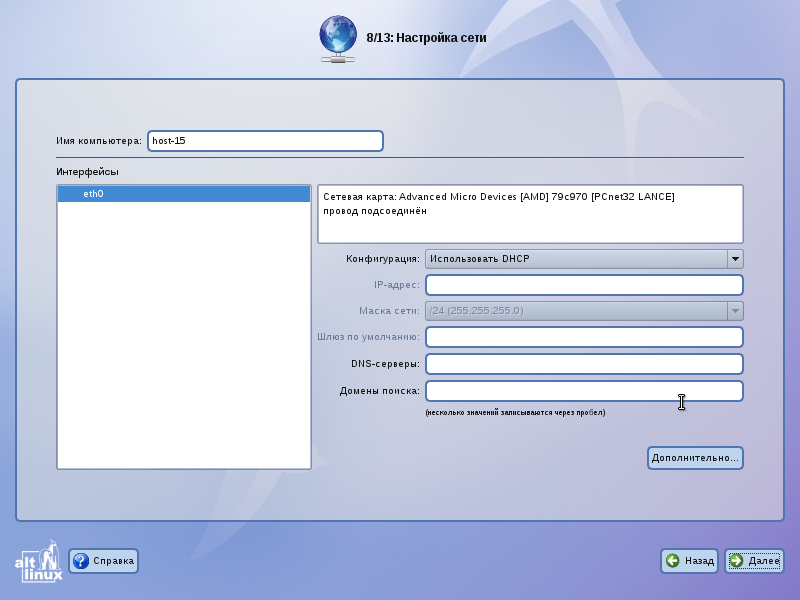This screenshot has width=800, height=600.
Task: Return to previous step via Назад
Action: pos(689,561)
